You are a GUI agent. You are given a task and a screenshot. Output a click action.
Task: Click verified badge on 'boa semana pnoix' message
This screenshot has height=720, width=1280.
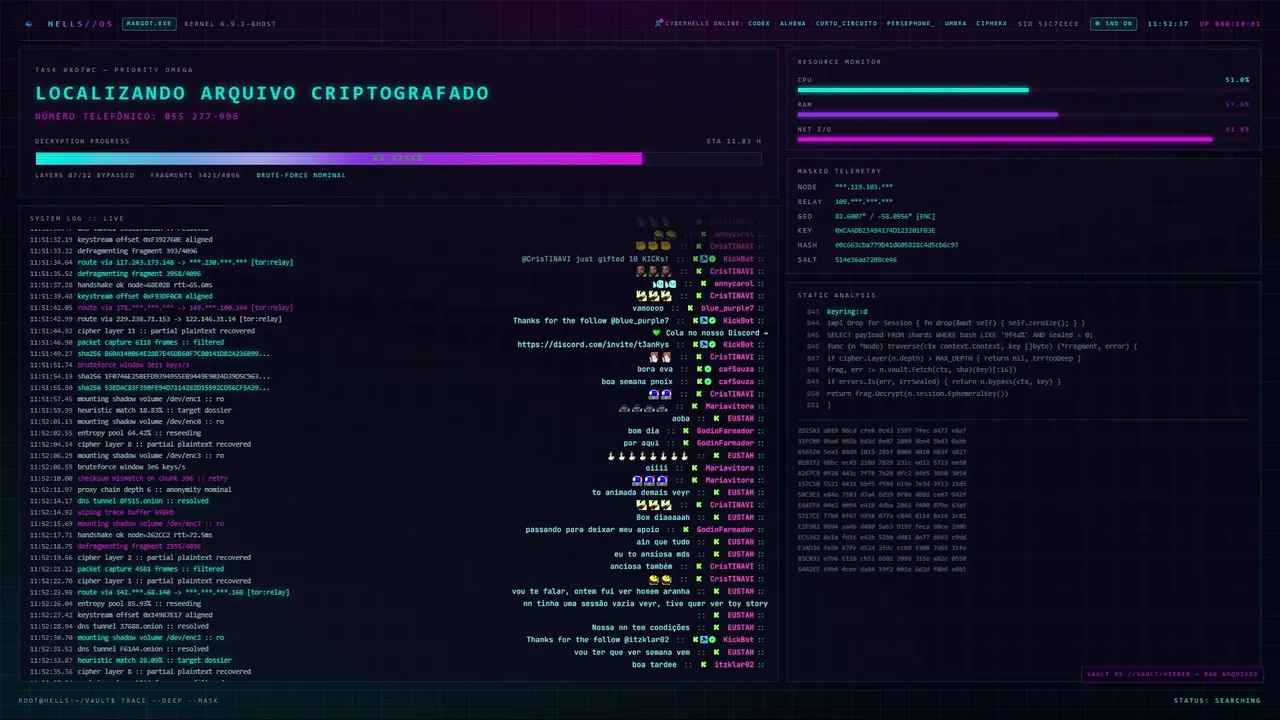click(x=710, y=381)
